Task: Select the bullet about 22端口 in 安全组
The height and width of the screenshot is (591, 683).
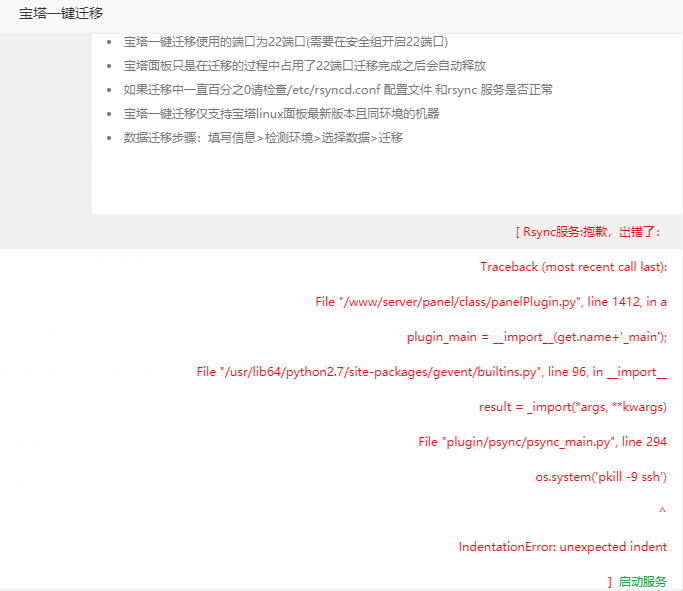Action: [x=286, y=42]
